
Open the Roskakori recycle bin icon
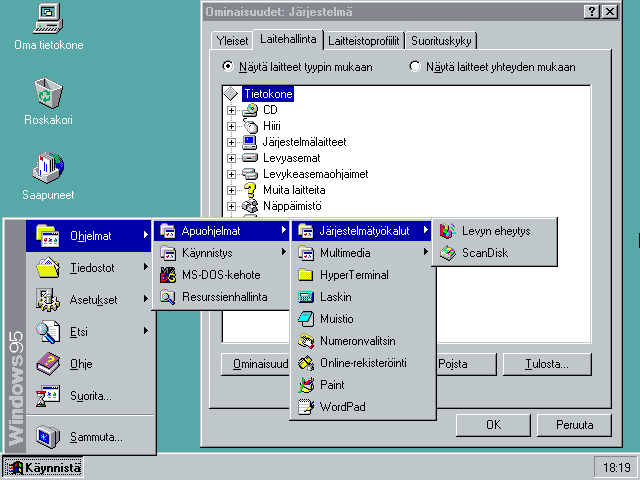(x=48, y=93)
